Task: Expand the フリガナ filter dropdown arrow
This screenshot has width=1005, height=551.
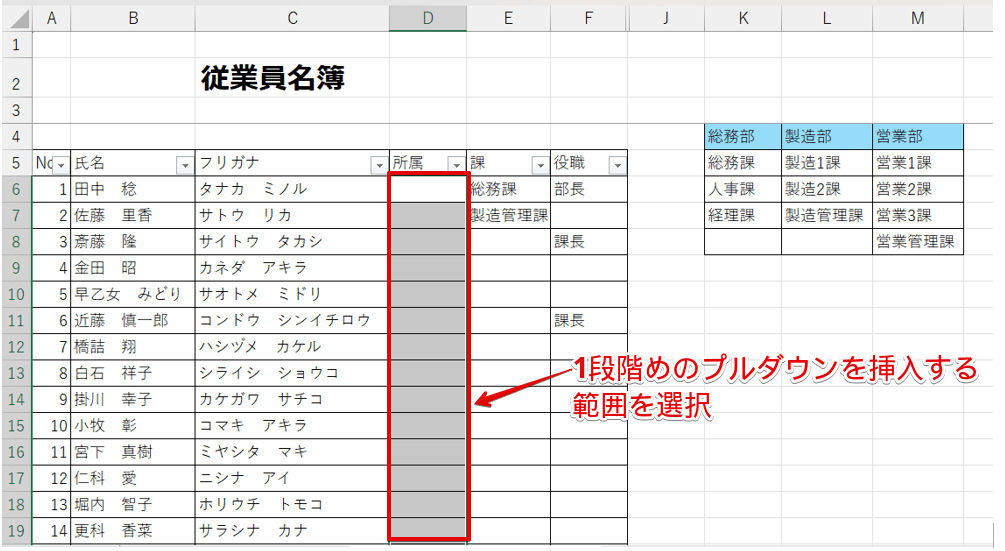Action: 378,164
